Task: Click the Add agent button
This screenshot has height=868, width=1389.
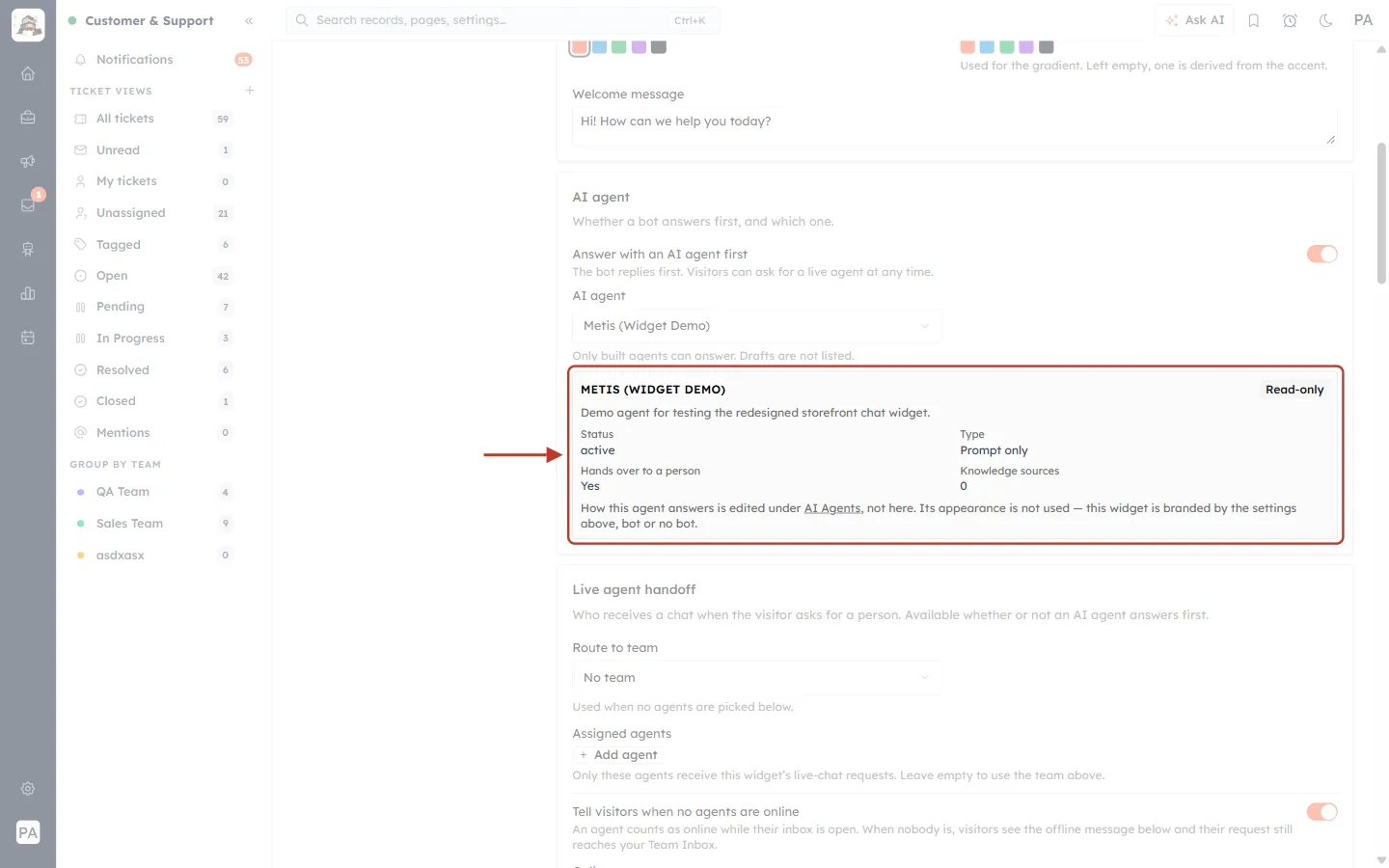Action: point(618,755)
